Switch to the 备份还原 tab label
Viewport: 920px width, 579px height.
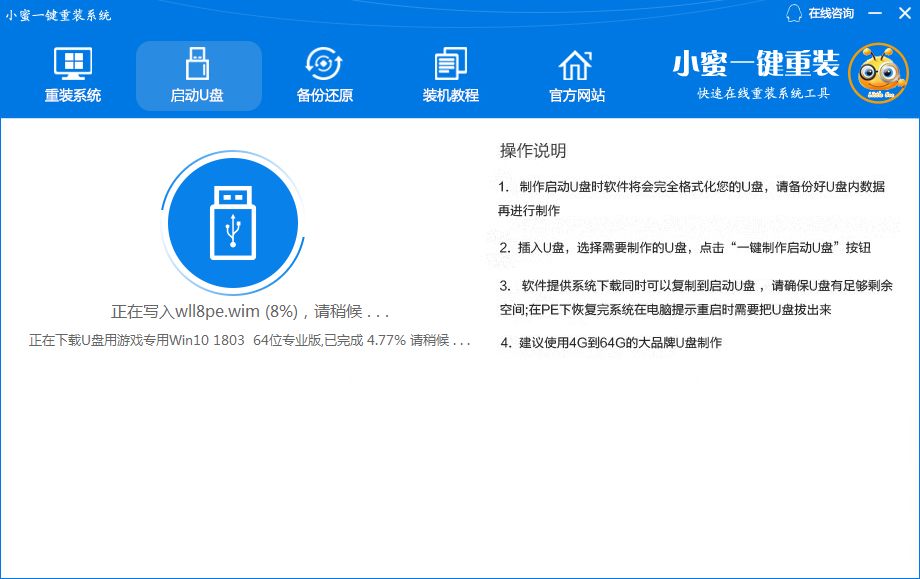324,96
